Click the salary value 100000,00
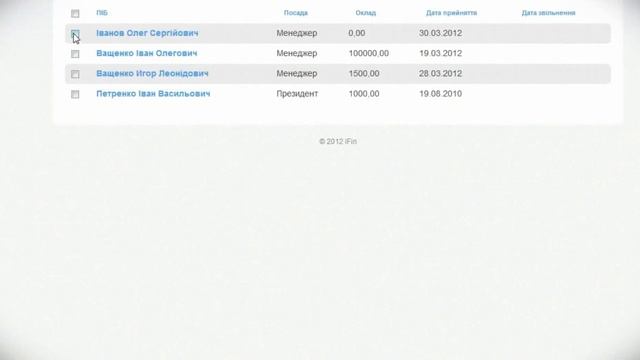 369,53
